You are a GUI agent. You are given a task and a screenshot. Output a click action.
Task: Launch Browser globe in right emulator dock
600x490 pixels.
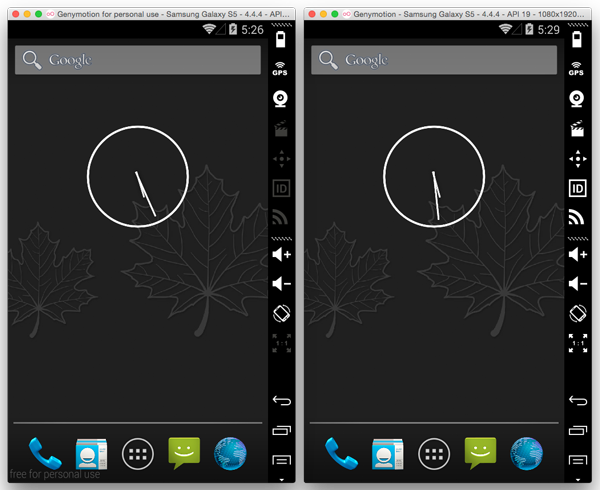coord(527,454)
